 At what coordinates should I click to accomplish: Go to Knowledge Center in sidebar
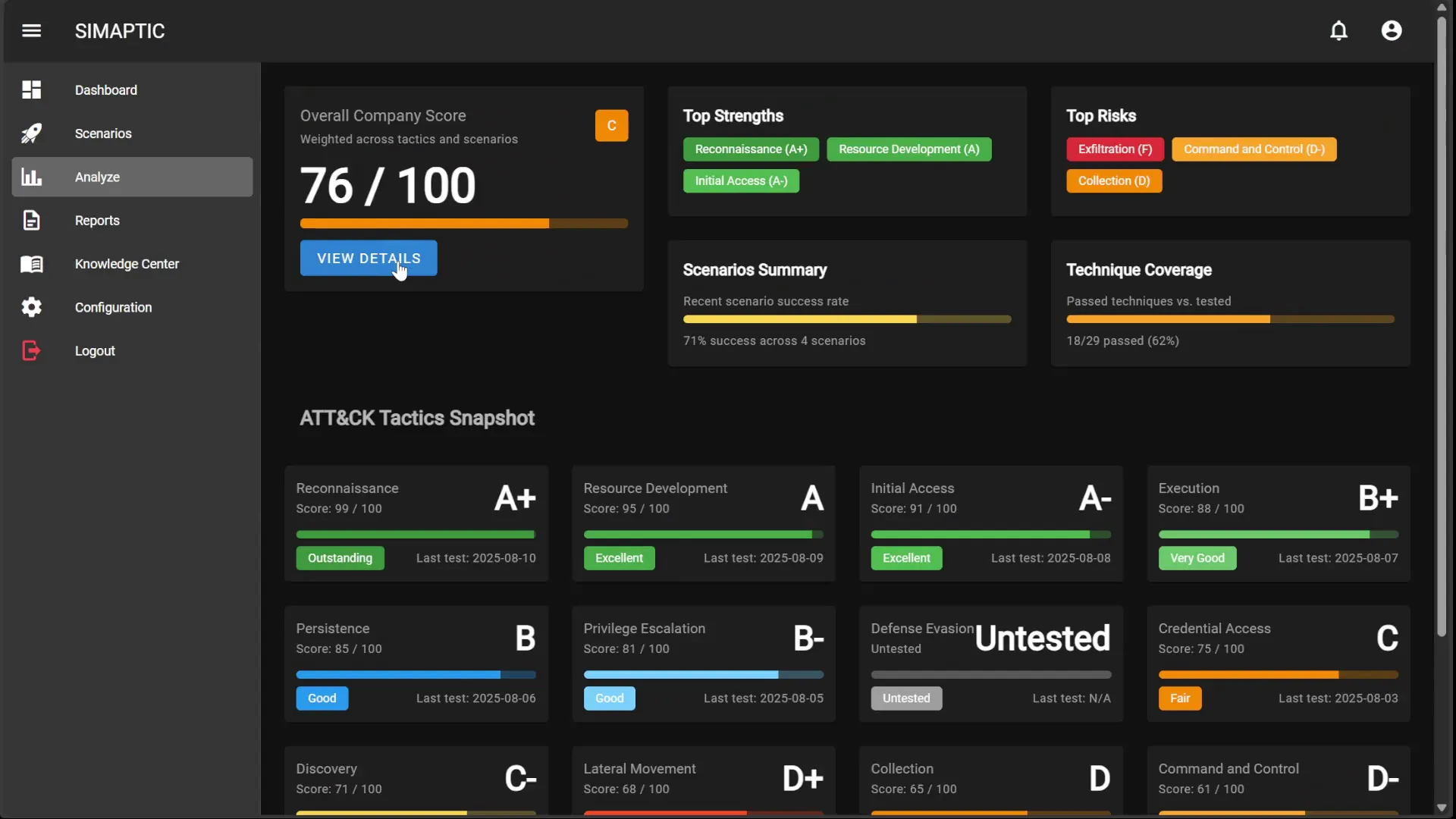click(x=127, y=264)
